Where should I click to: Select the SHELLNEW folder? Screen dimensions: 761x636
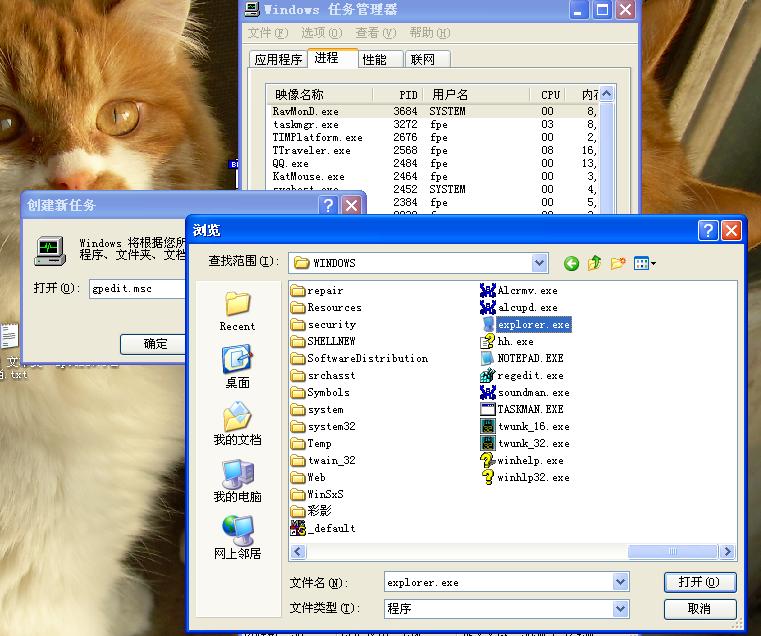pos(323,341)
